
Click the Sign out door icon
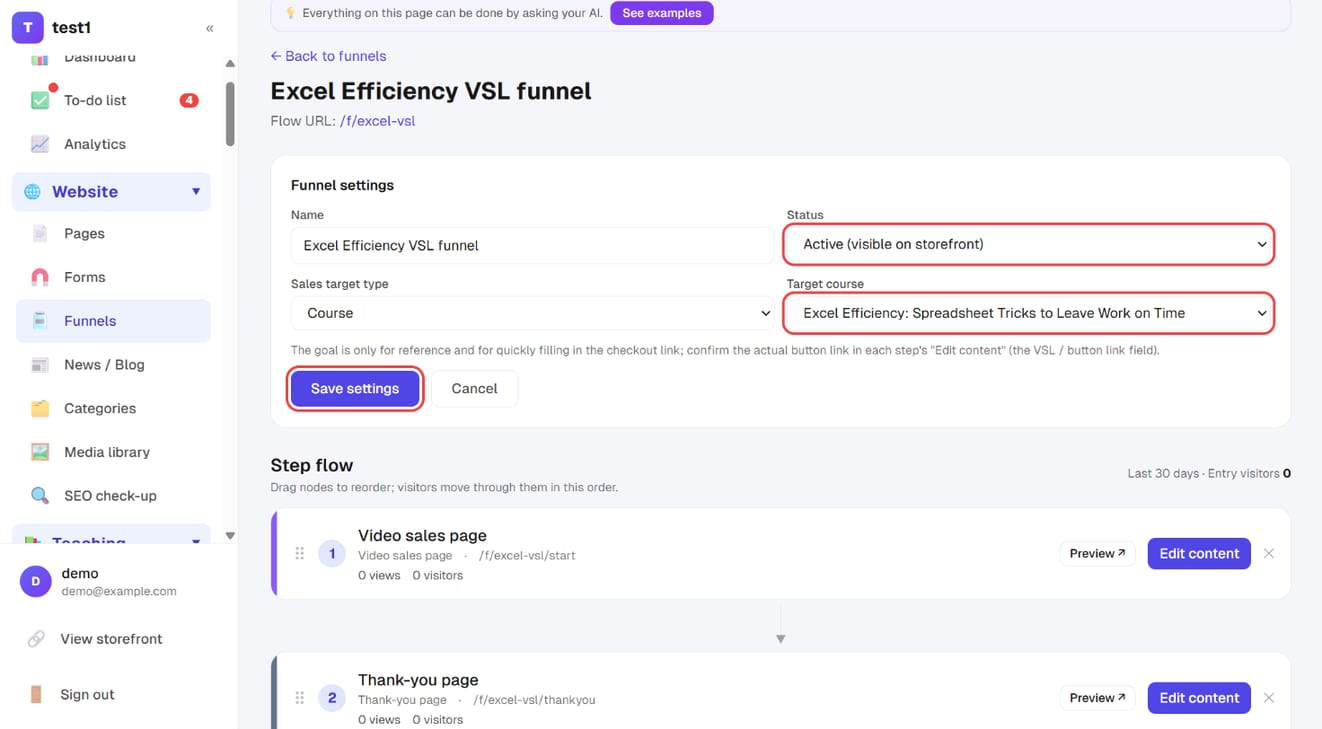click(36, 694)
